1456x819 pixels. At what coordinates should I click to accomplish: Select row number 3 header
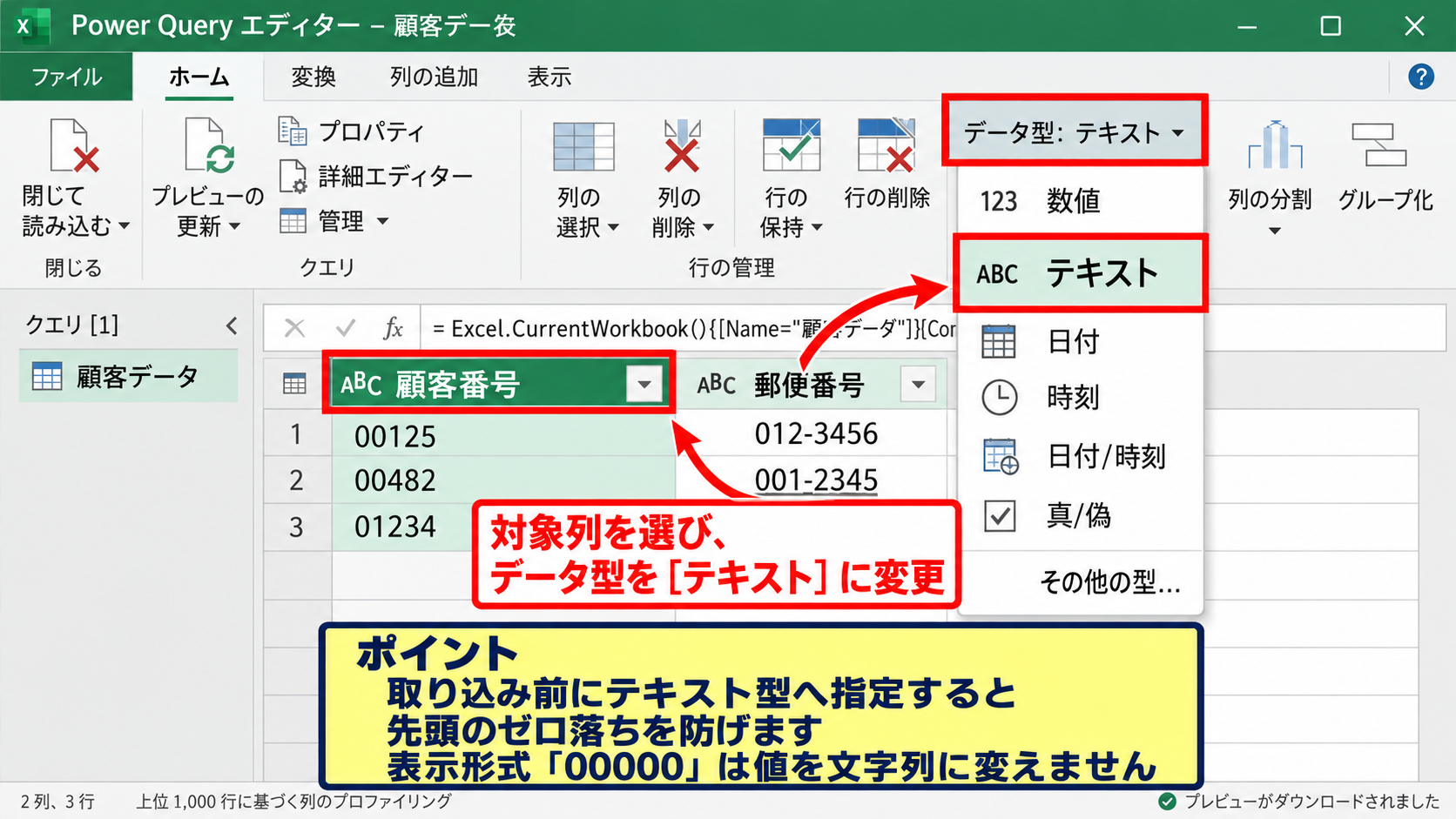point(297,527)
